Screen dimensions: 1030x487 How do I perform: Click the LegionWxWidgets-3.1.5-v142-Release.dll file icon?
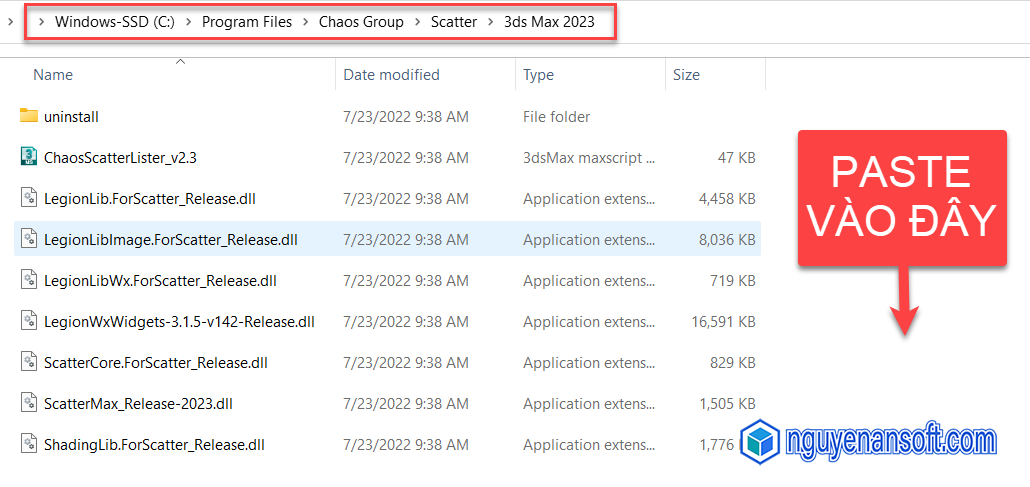point(29,321)
